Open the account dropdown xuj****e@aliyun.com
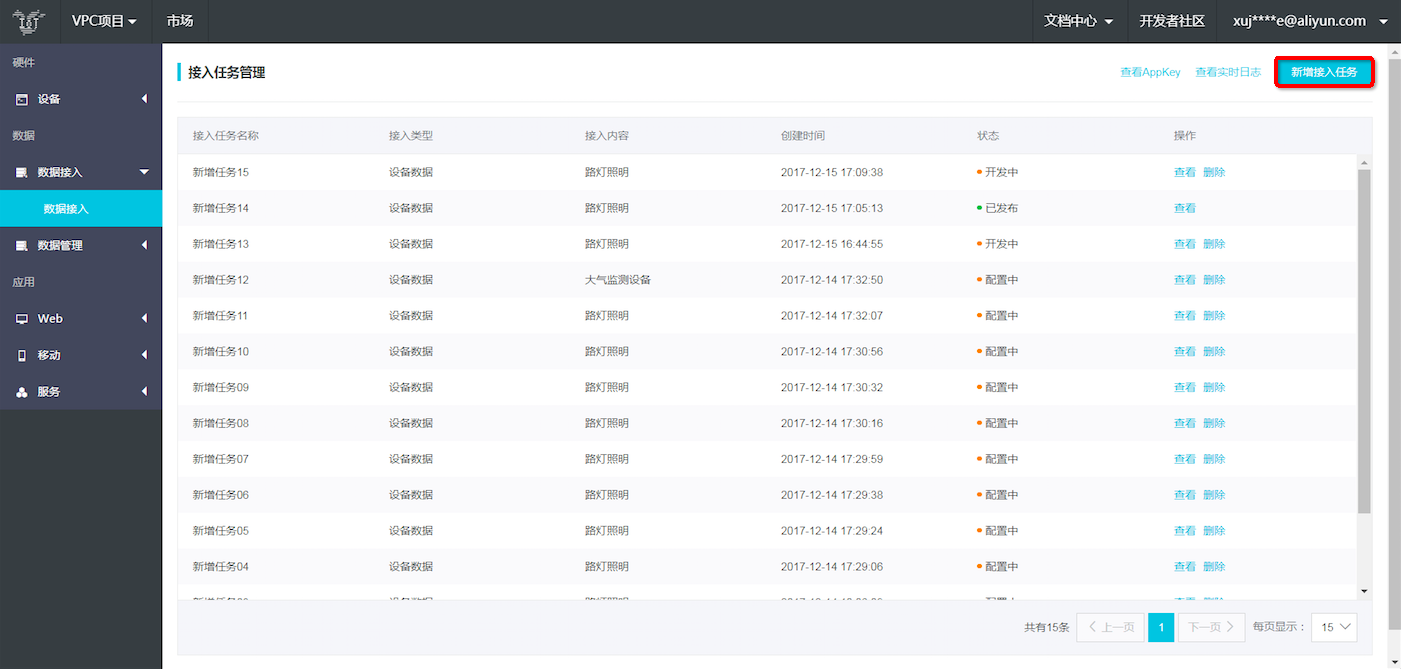The width and height of the screenshot is (1401, 669). point(1310,21)
